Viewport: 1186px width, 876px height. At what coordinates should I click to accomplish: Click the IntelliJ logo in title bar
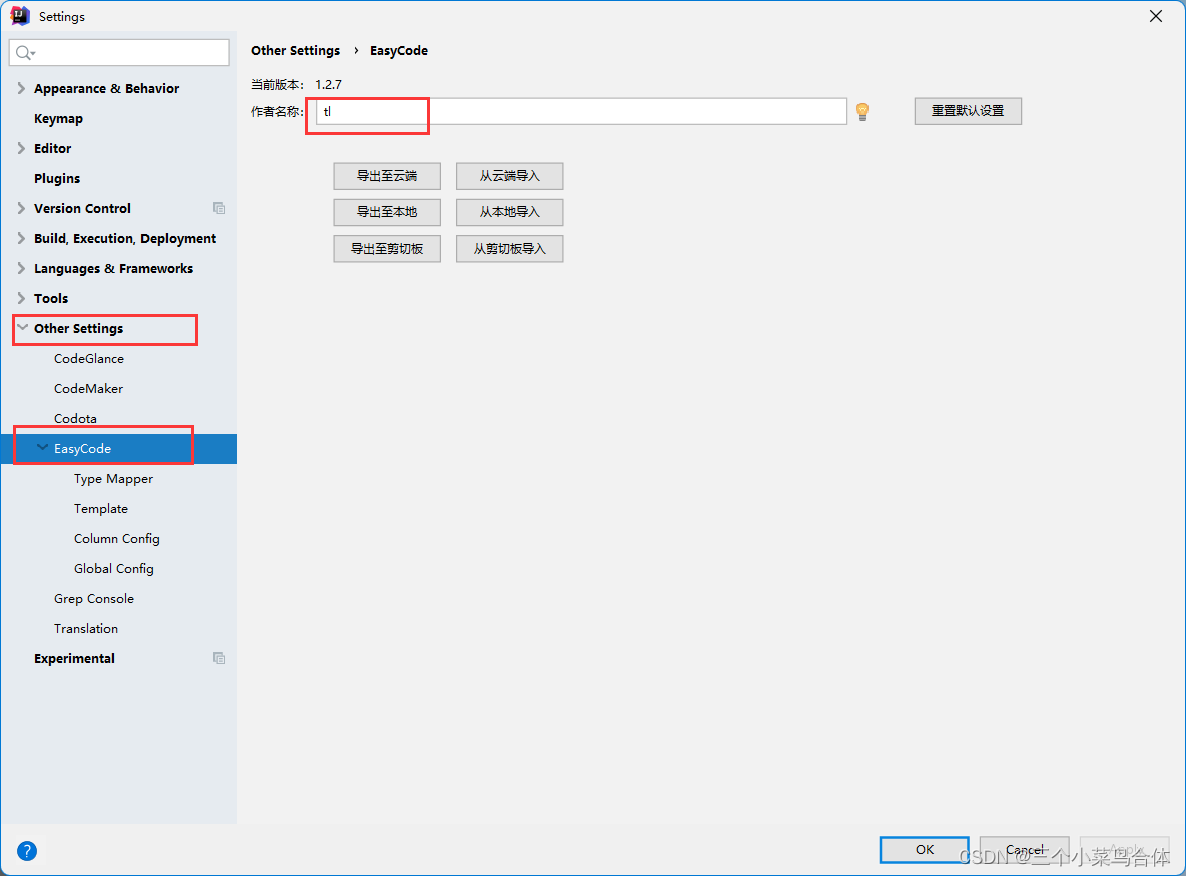pyautogui.click(x=20, y=16)
